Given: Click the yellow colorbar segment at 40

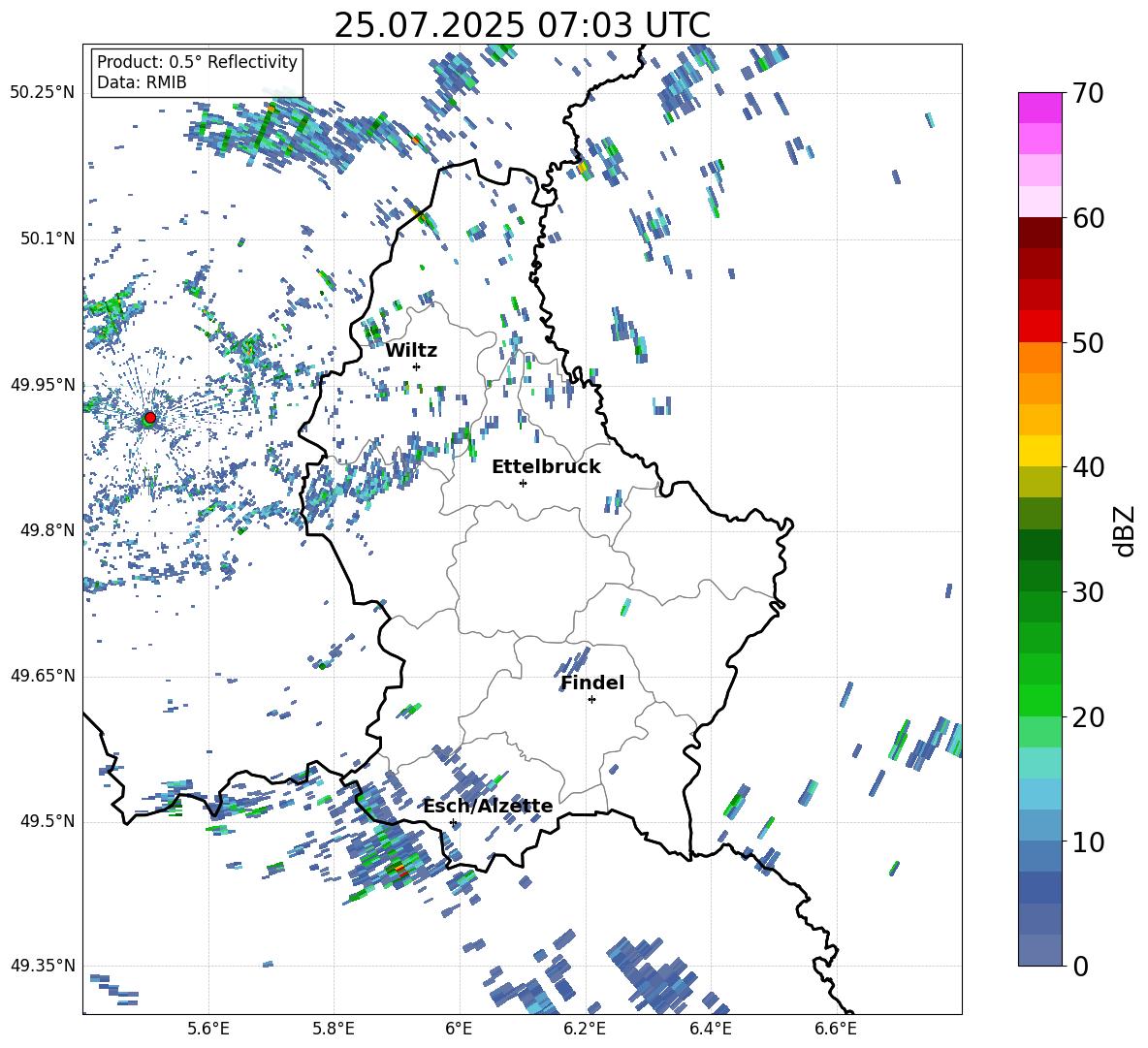Looking at the screenshot, I should [x=1040, y=451].
